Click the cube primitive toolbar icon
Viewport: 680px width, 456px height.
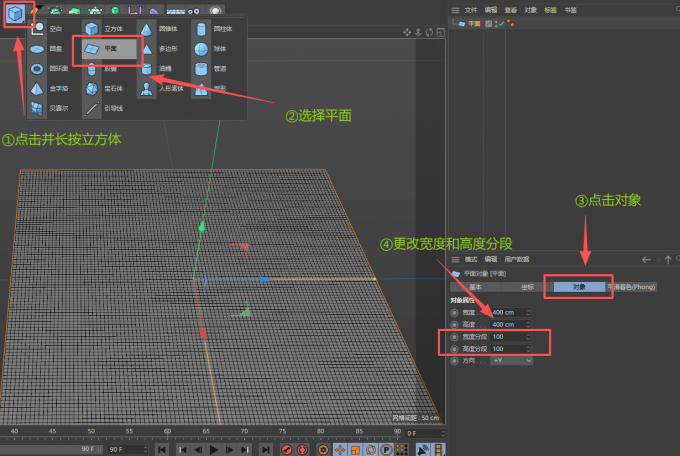(17, 15)
